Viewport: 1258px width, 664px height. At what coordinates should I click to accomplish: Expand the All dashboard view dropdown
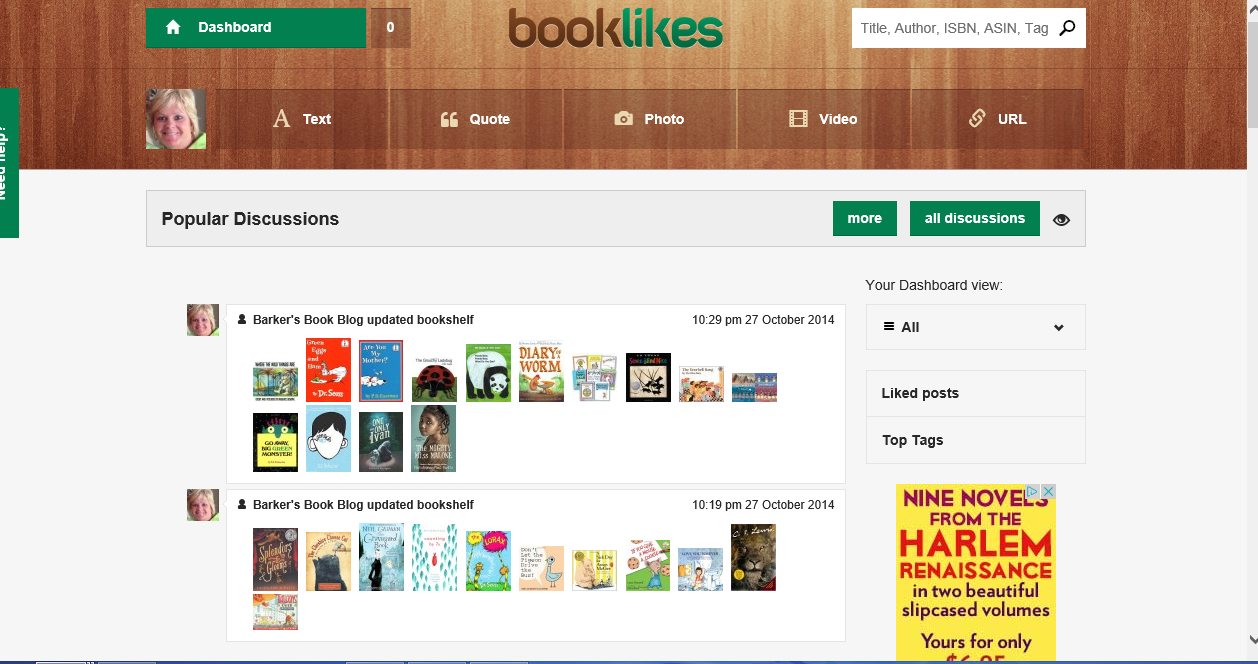1058,327
